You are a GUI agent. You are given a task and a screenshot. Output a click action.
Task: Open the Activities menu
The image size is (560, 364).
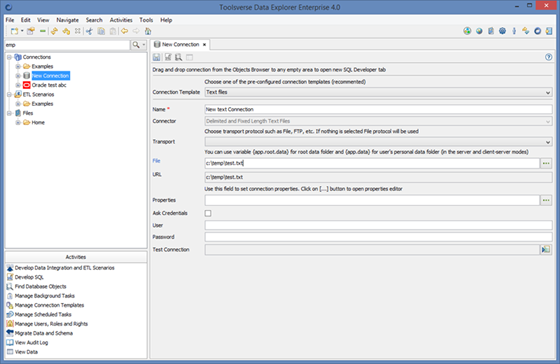pos(121,20)
